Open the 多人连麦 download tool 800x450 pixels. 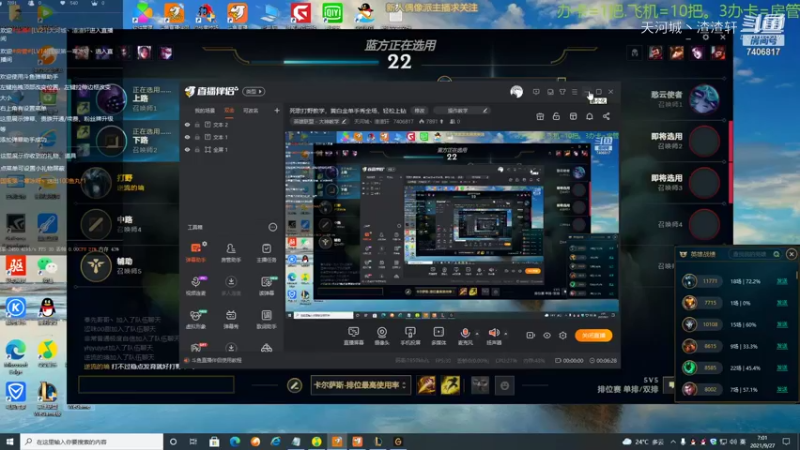click(231, 286)
